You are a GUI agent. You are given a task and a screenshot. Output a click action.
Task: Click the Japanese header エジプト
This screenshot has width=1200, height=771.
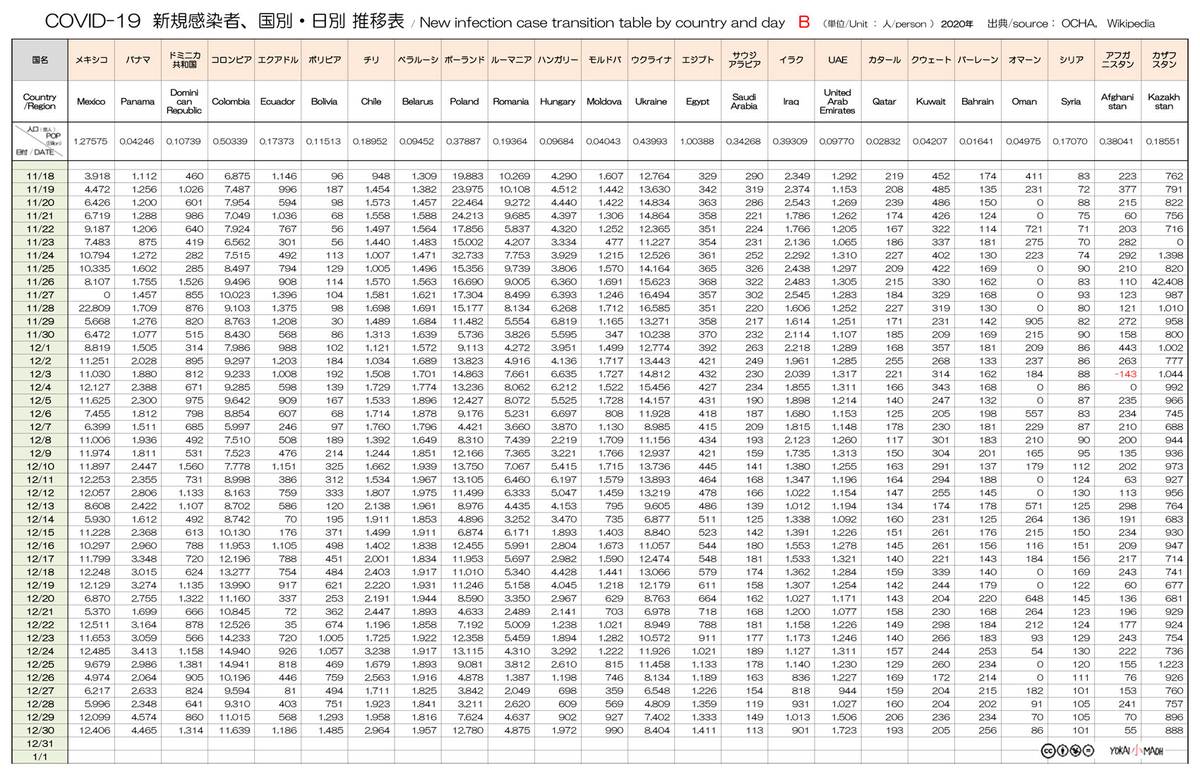click(x=698, y=61)
